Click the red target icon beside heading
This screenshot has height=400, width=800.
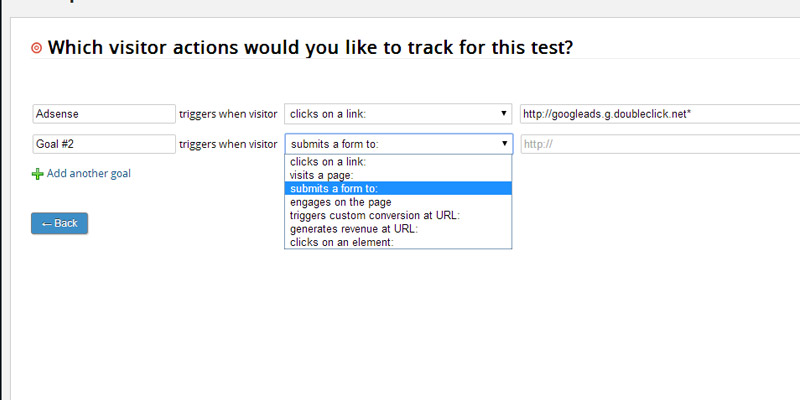coord(37,48)
